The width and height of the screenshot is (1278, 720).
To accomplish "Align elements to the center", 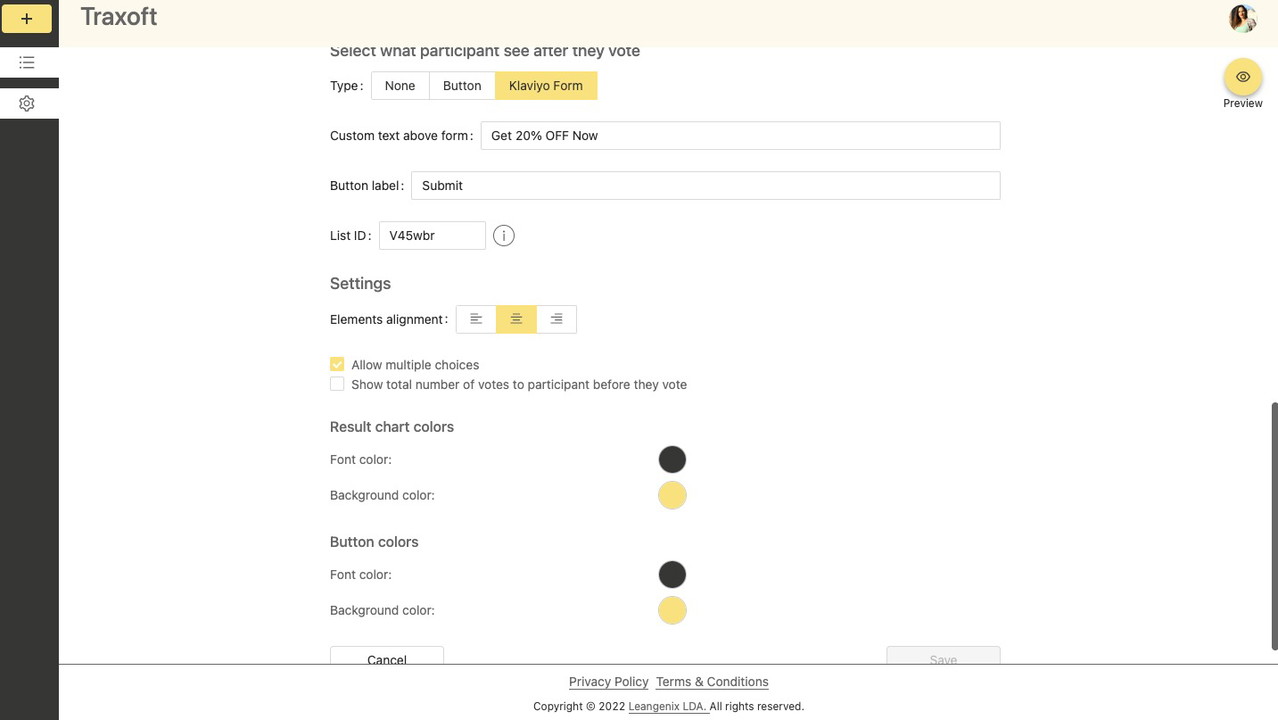I will pos(516,319).
